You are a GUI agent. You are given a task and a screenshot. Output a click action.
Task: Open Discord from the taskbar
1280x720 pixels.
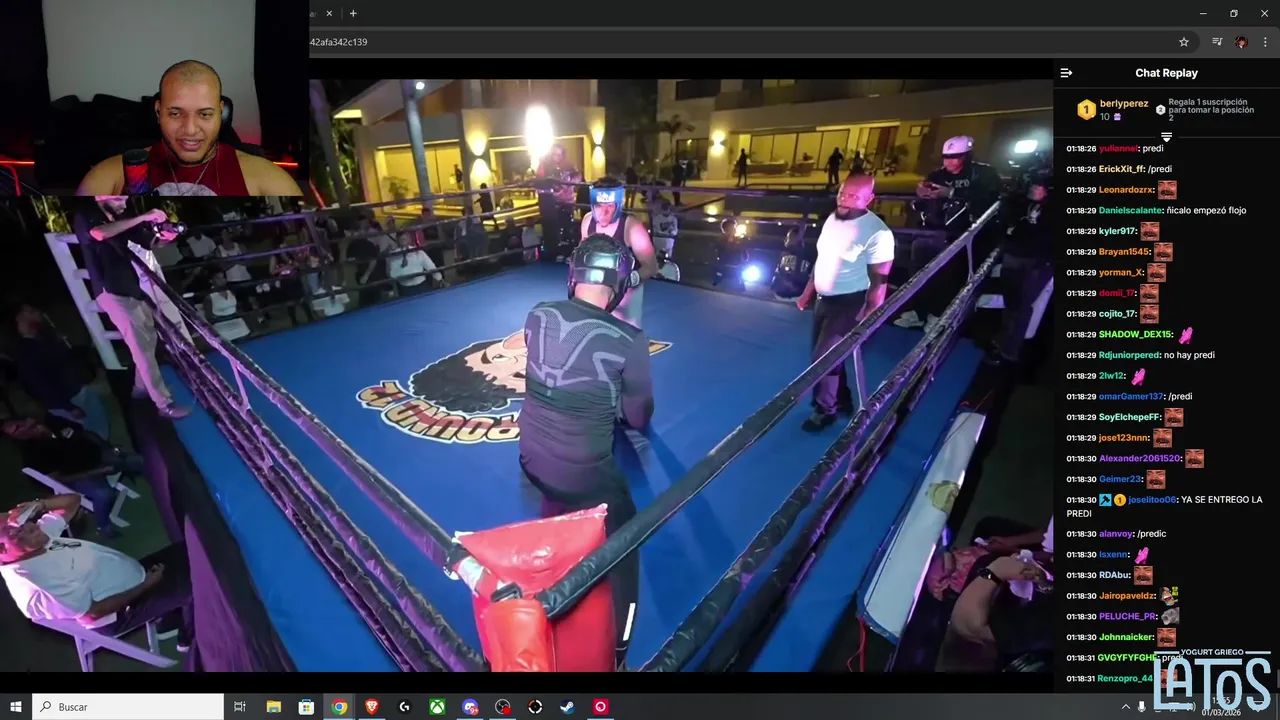470,707
